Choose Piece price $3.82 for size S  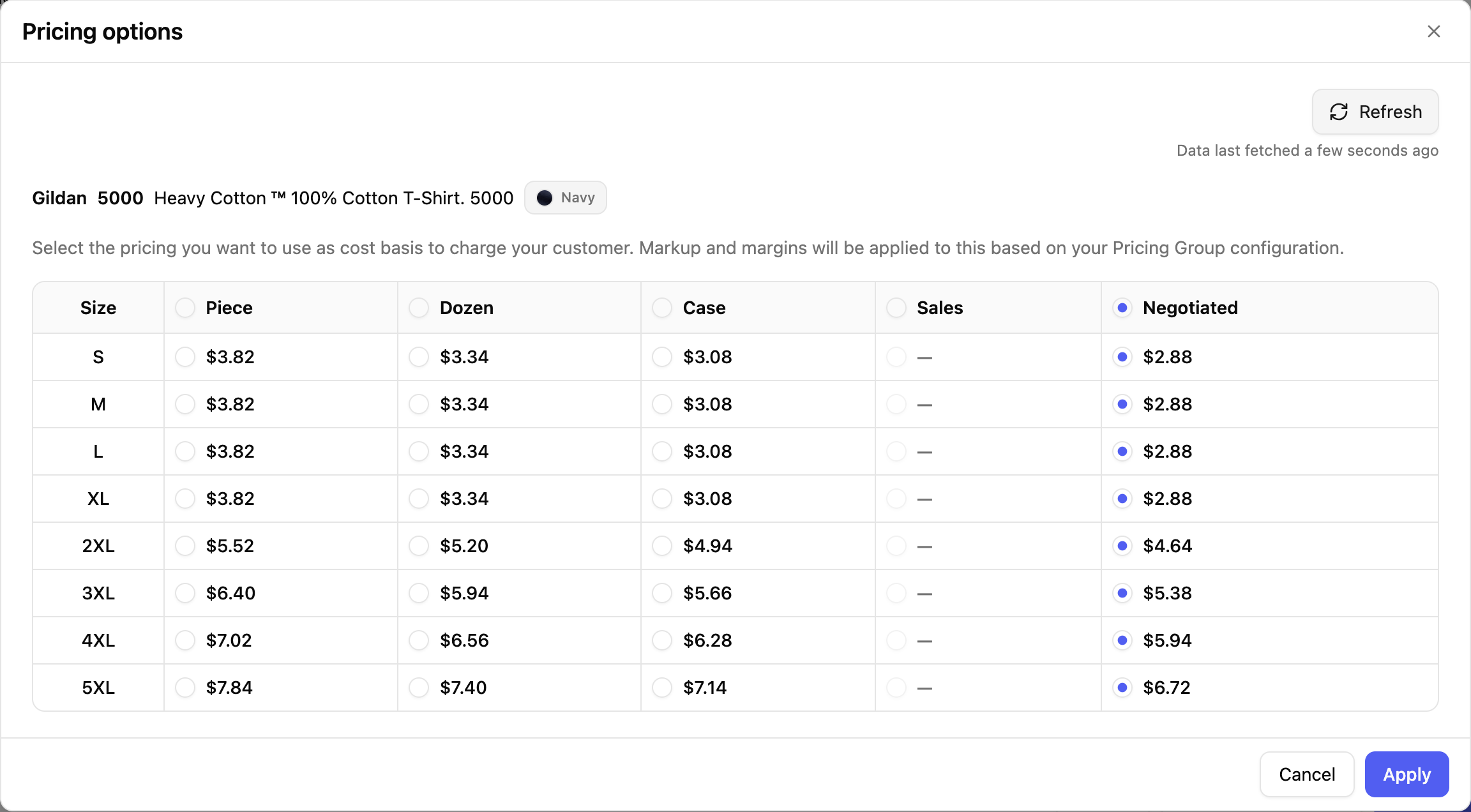coord(185,357)
